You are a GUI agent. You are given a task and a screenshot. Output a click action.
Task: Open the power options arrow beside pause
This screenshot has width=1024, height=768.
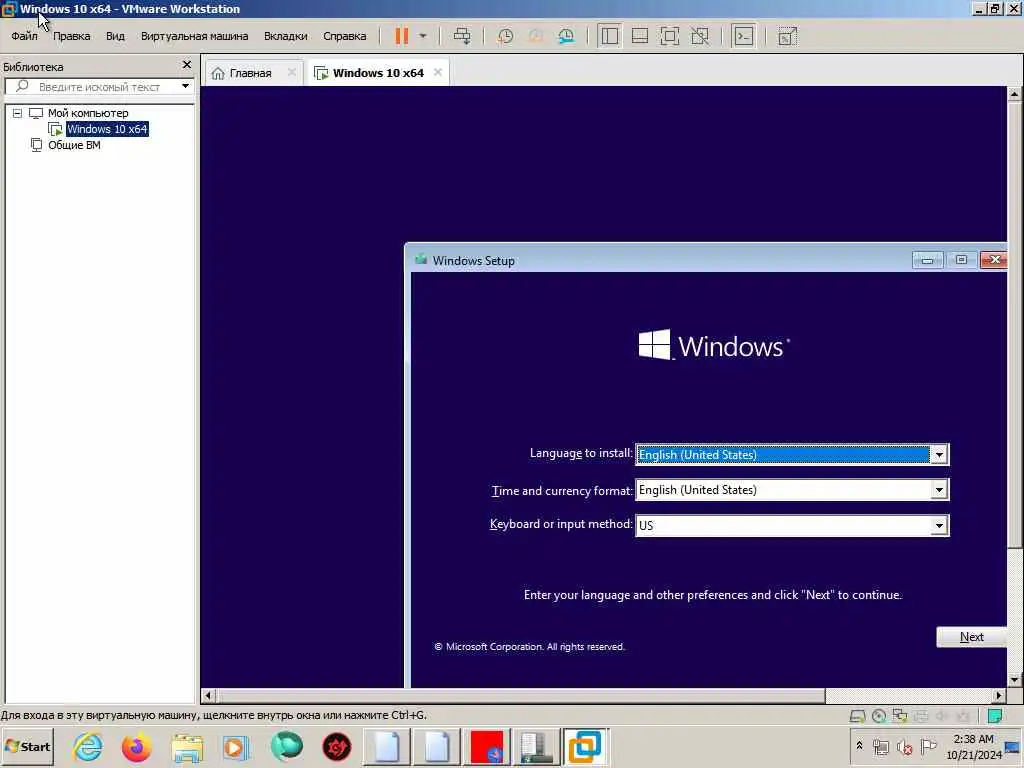tap(423, 36)
